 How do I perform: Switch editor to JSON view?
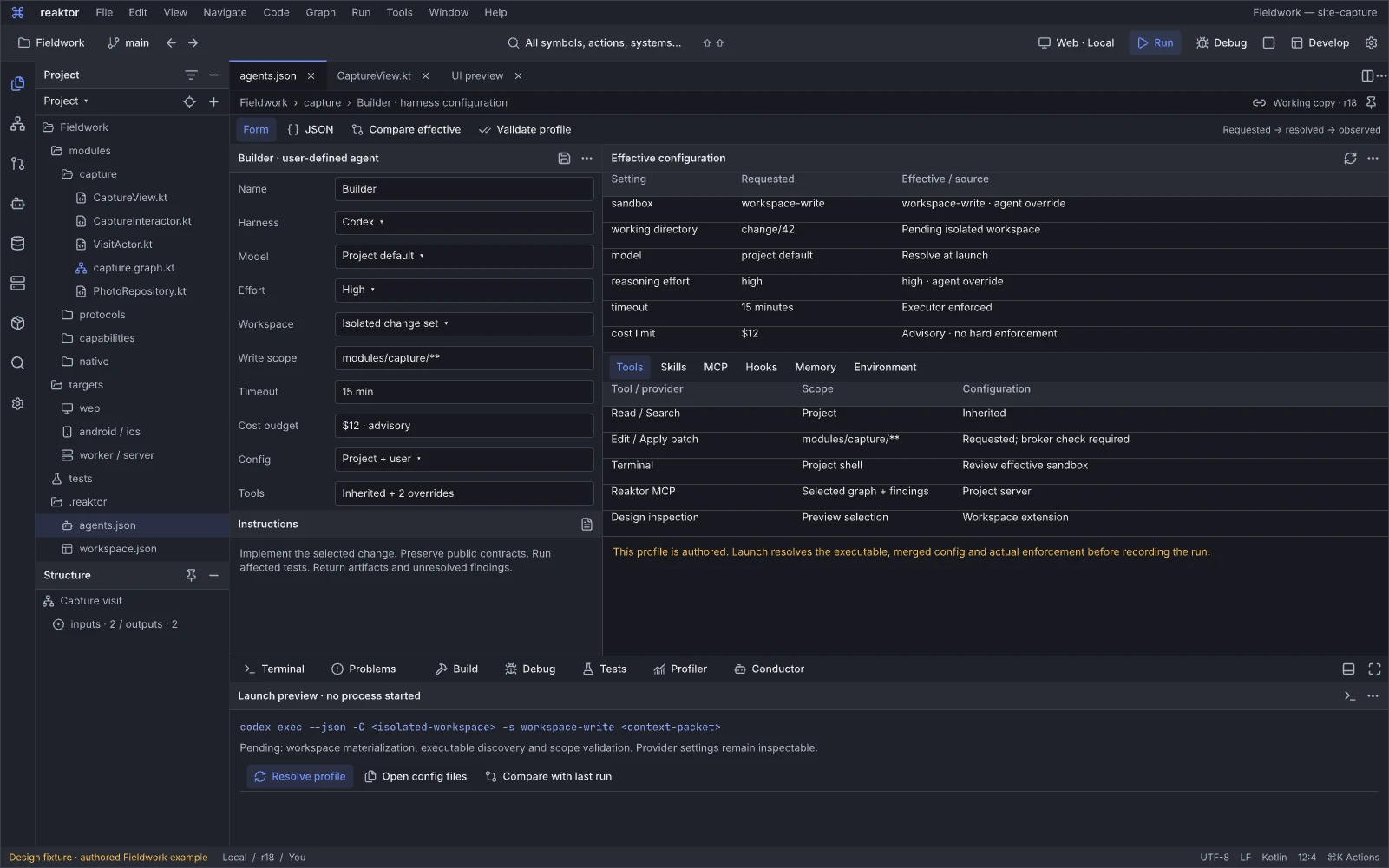pyautogui.click(x=311, y=129)
